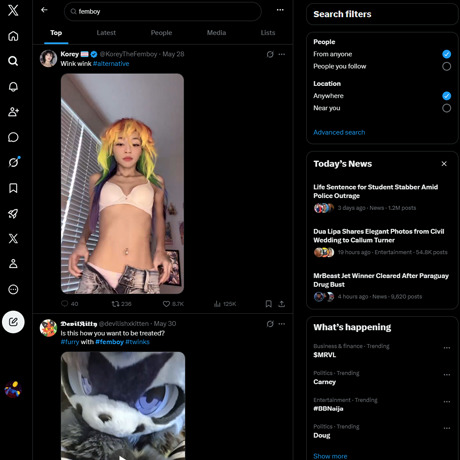
Task: Switch to the Media tab
Action: (x=216, y=33)
